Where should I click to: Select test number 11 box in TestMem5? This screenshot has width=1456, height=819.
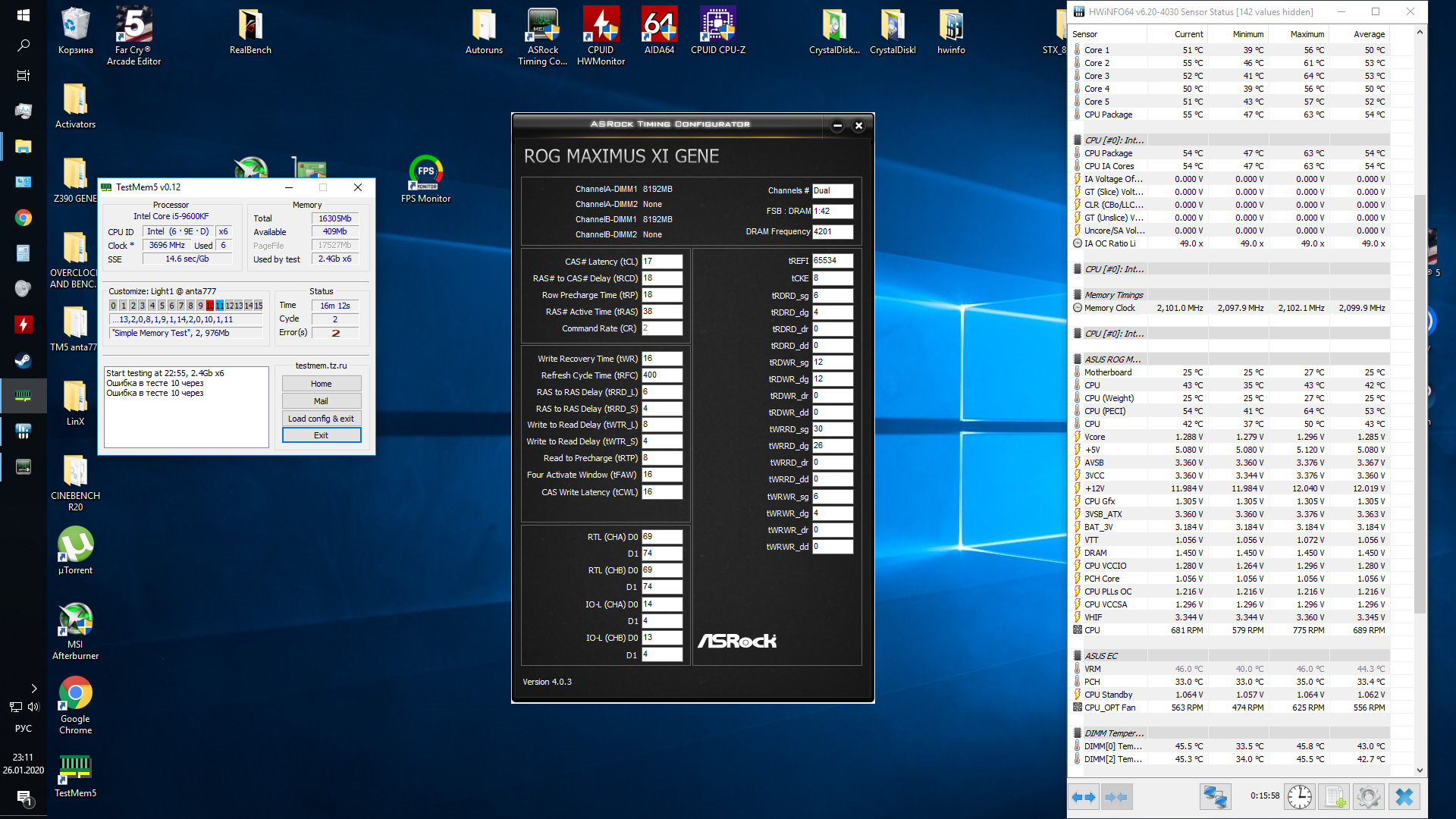tap(219, 306)
